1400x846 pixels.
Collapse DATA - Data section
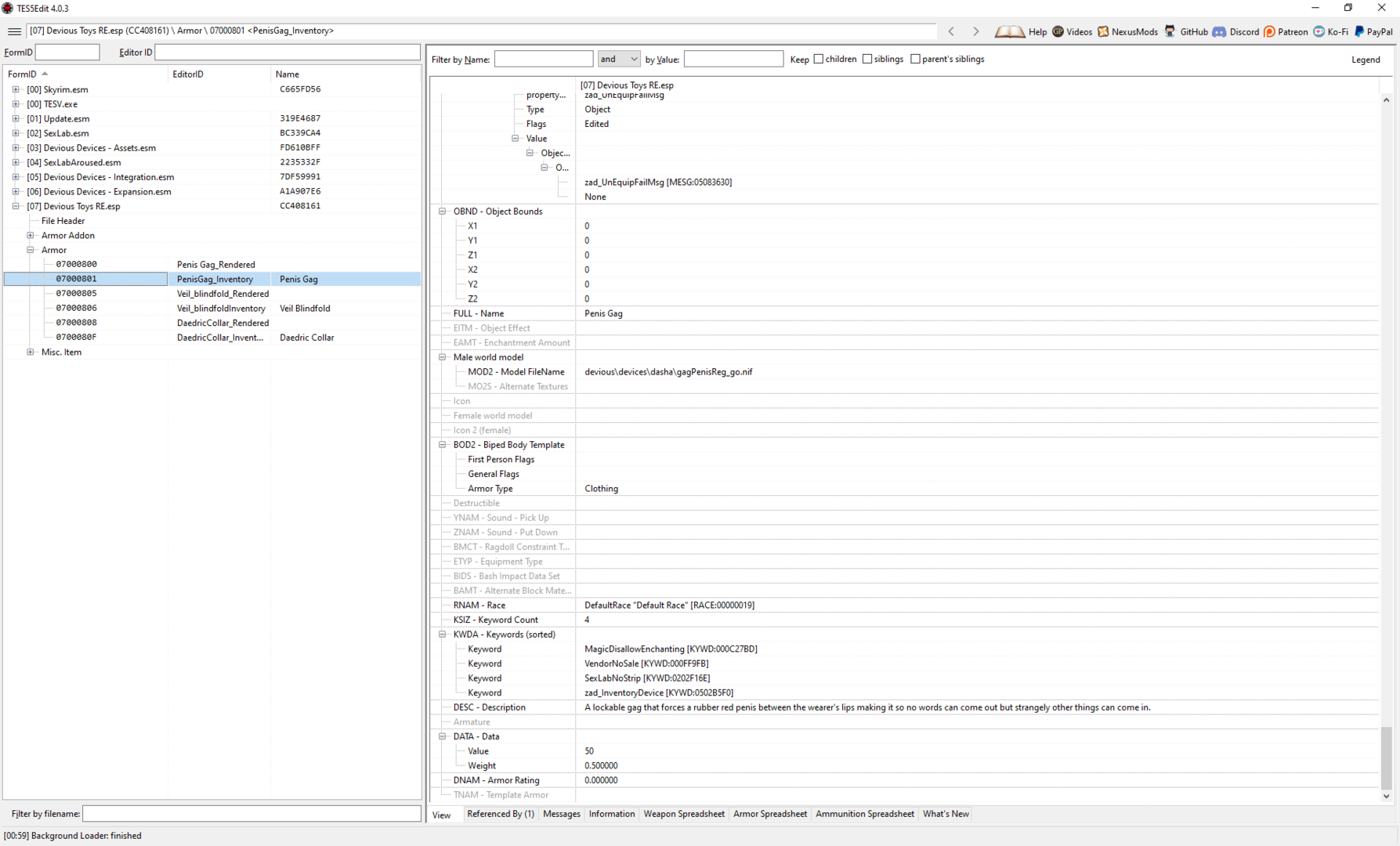pyautogui.click(x=443, y=736)
